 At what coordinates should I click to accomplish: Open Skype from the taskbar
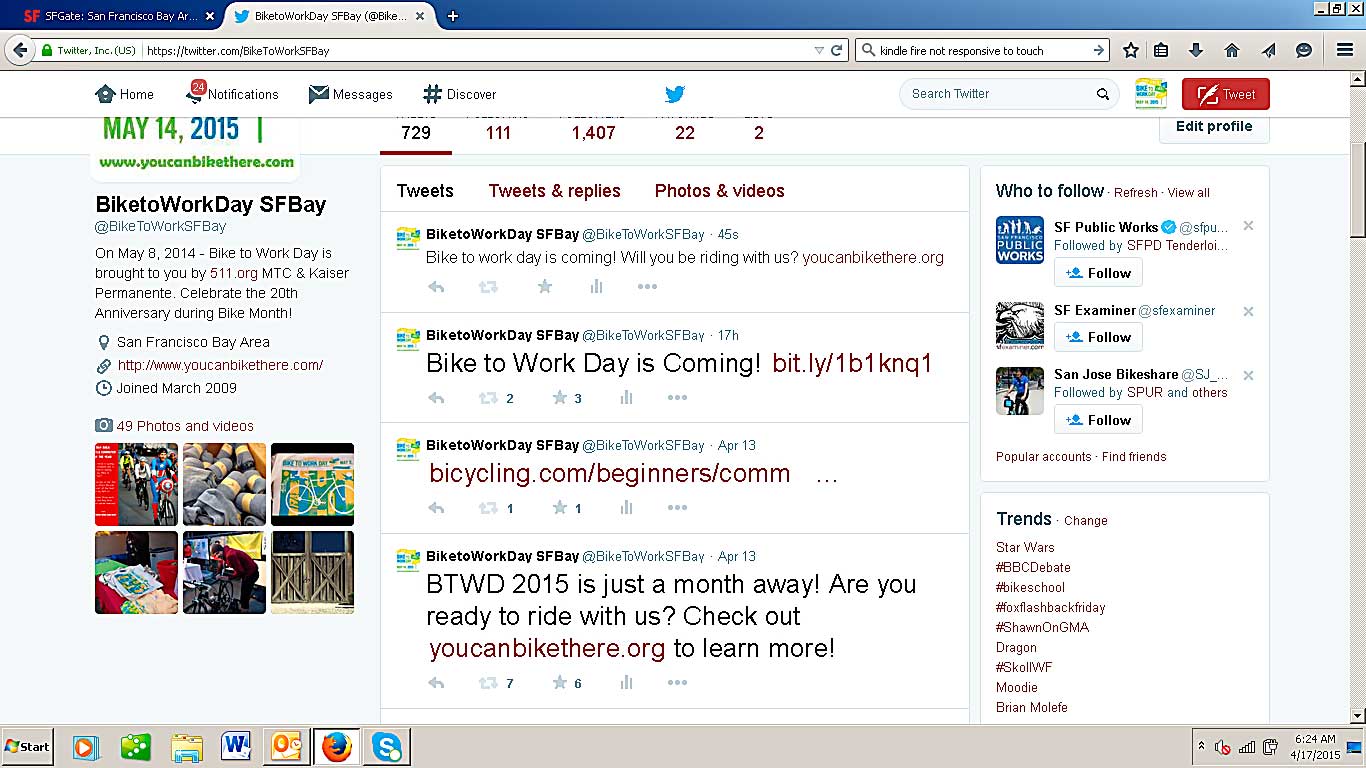pos(387,747)
